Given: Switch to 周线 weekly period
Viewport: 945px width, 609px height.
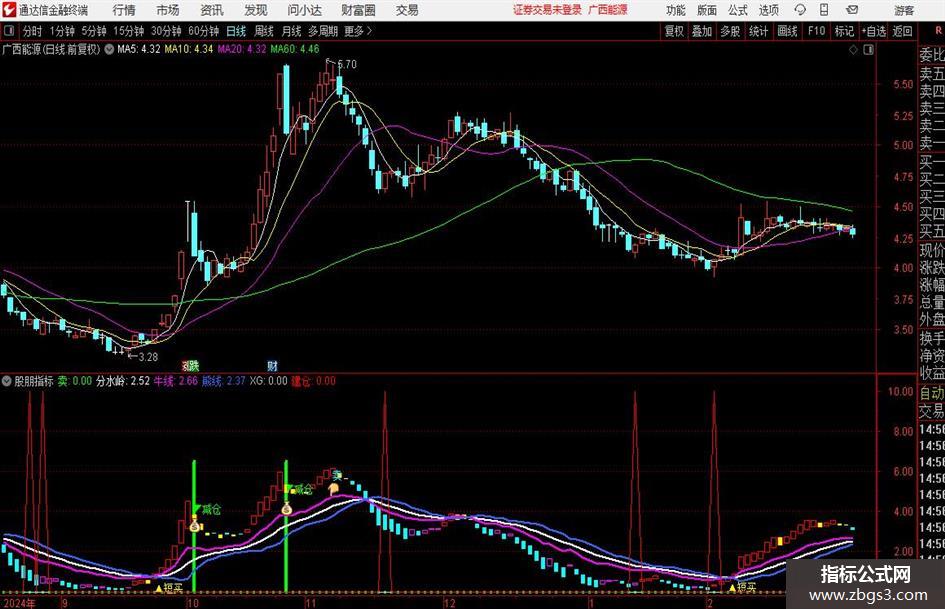Looking at the screenshot, I should (263, 31).
